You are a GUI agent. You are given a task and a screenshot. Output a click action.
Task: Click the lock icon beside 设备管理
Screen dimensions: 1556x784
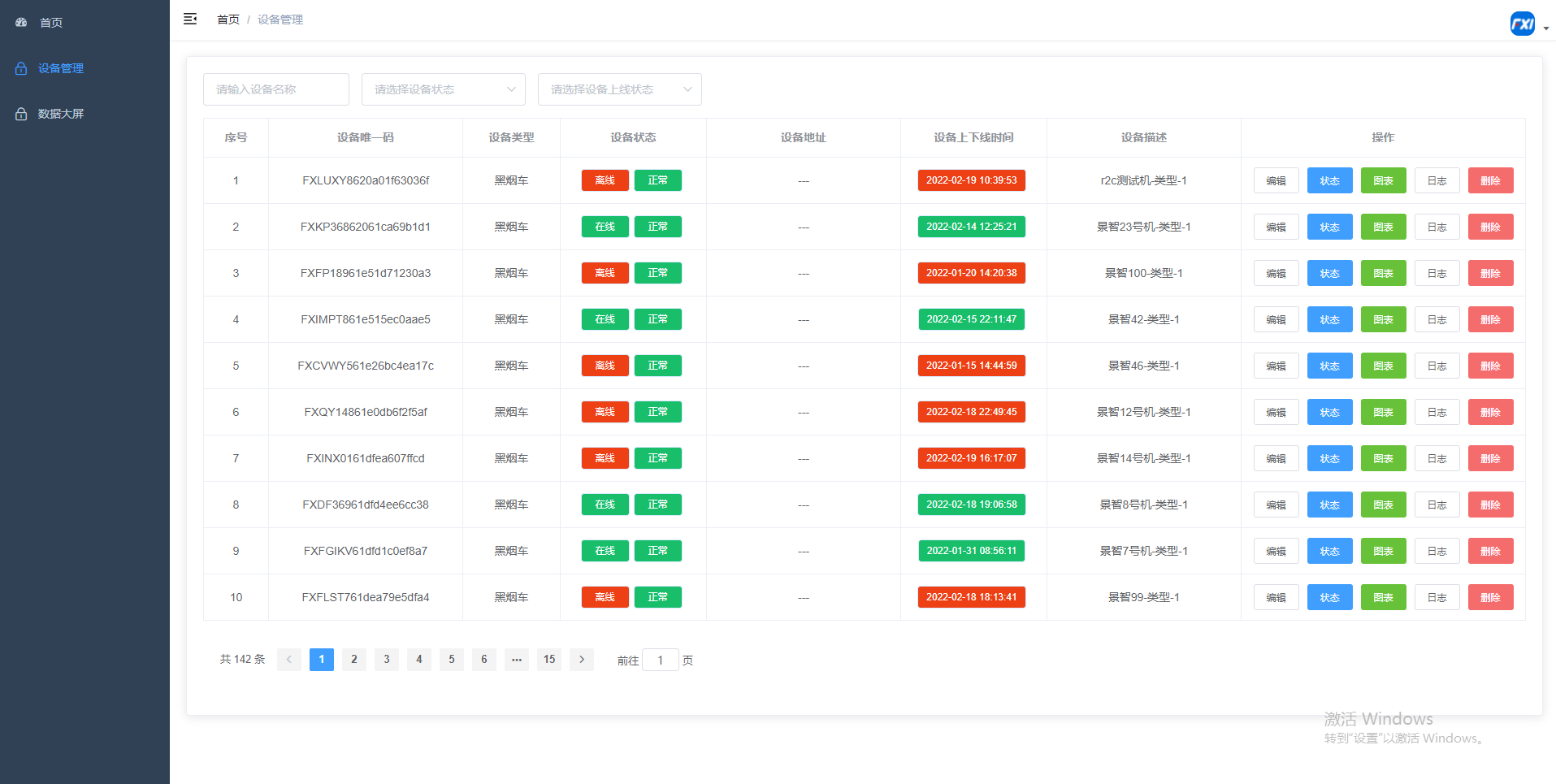coord(21,68)
